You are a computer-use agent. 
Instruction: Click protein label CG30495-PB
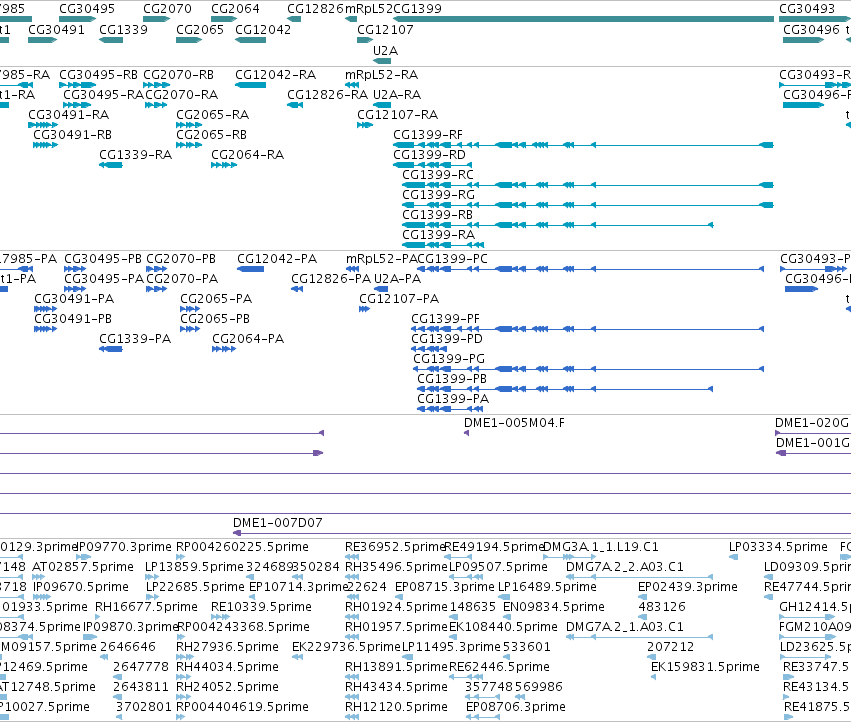click(103, 258)
